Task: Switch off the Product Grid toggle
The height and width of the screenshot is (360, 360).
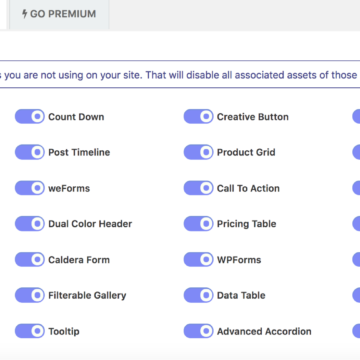Action: (x=198, y=152)
